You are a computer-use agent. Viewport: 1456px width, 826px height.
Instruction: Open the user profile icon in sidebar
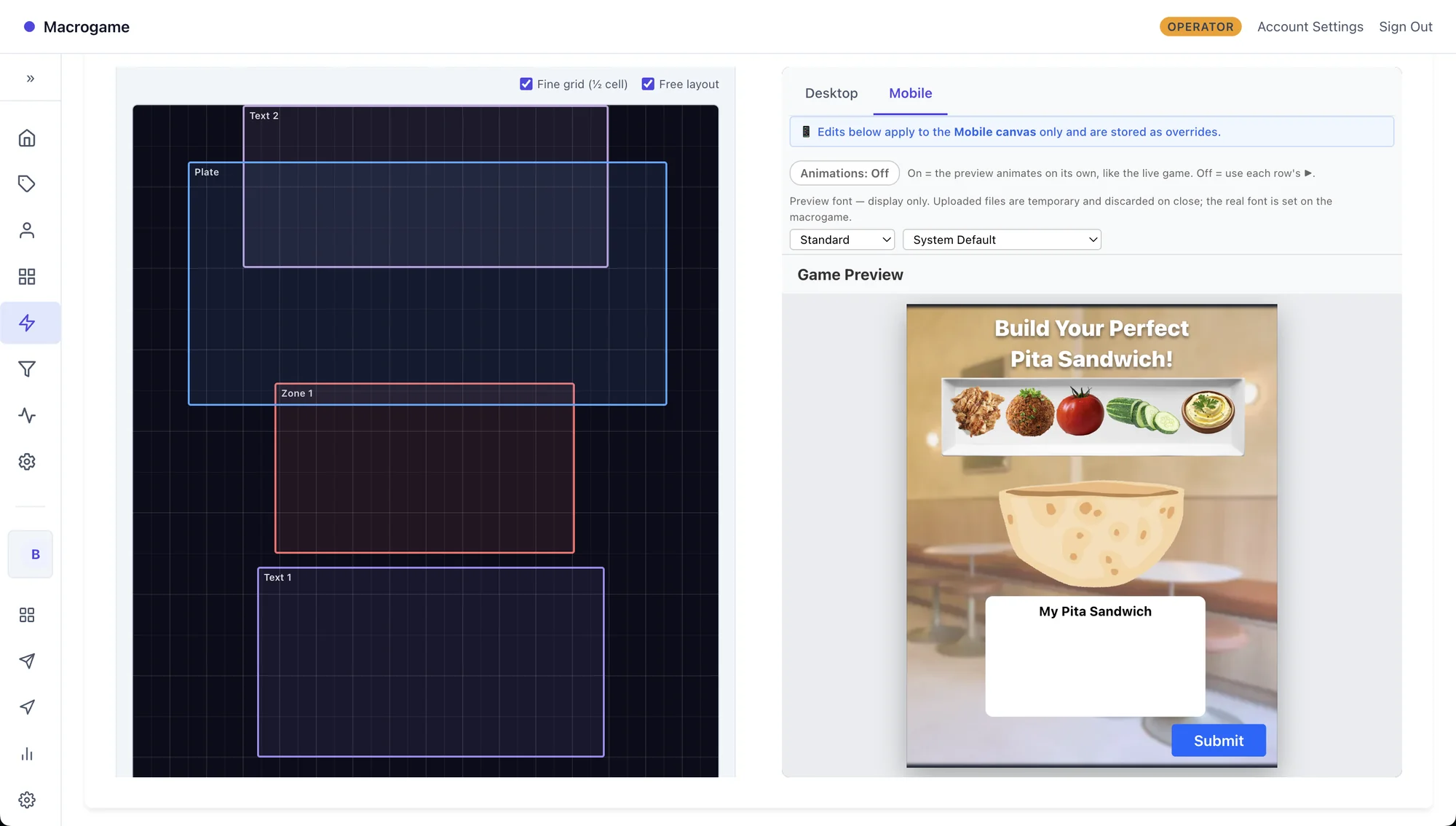(27, 230)
